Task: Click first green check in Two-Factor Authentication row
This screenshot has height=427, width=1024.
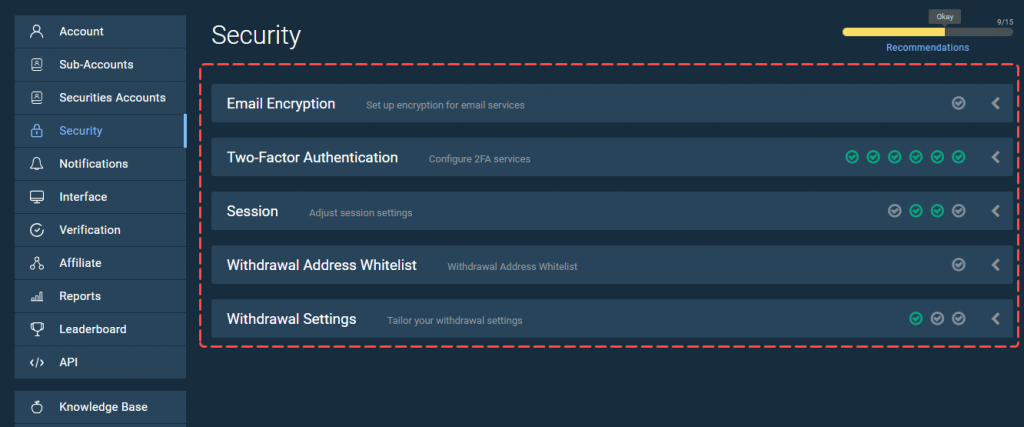Action: click(852, 157)
